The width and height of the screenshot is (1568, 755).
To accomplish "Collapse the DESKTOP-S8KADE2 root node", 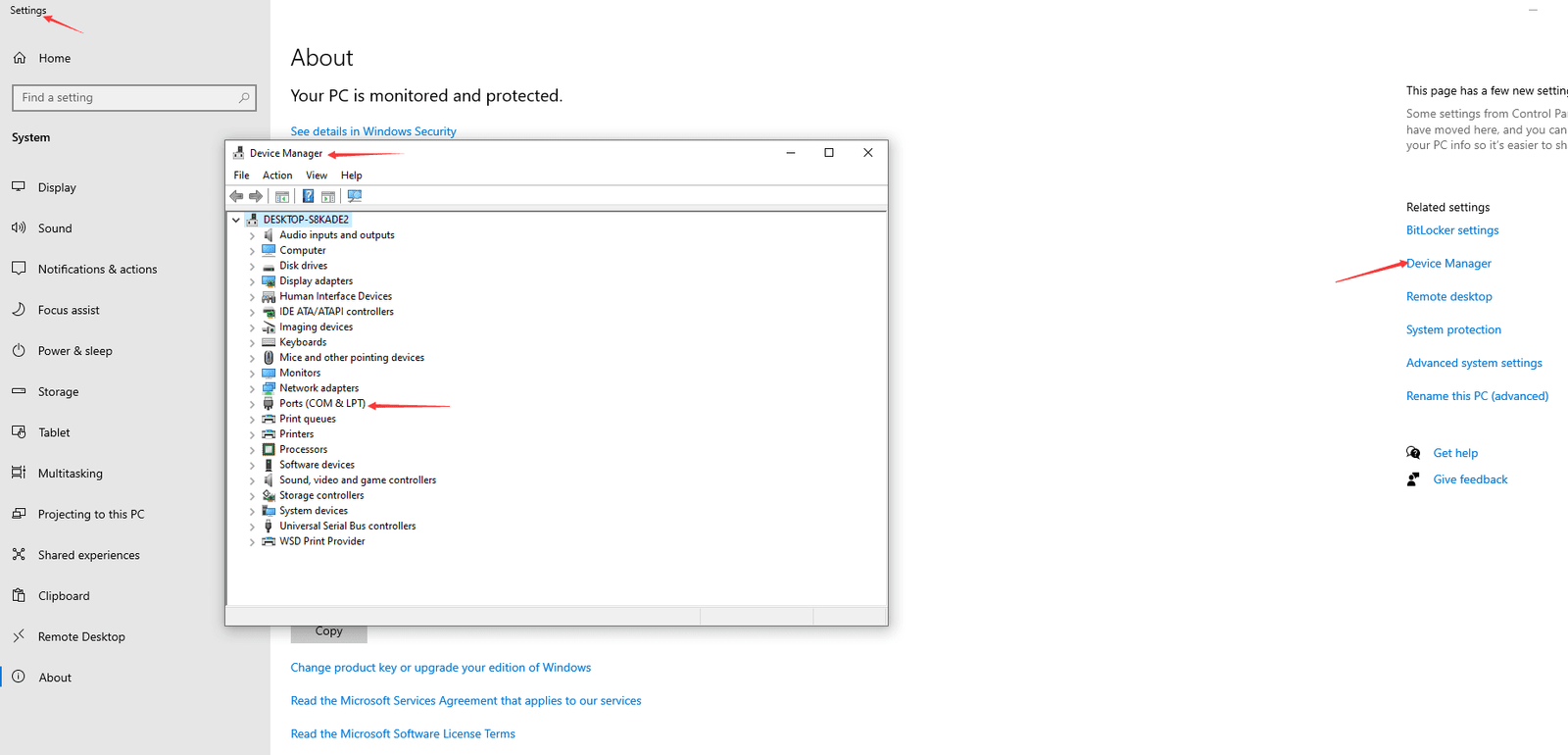I will coord(236,220).
